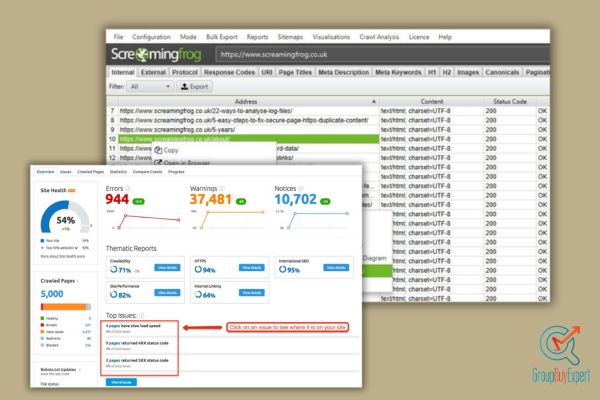The height and width of the screenshot is (400, 600).
Task: Open the pages have slow load speed issue
Action: pos(133,326)
